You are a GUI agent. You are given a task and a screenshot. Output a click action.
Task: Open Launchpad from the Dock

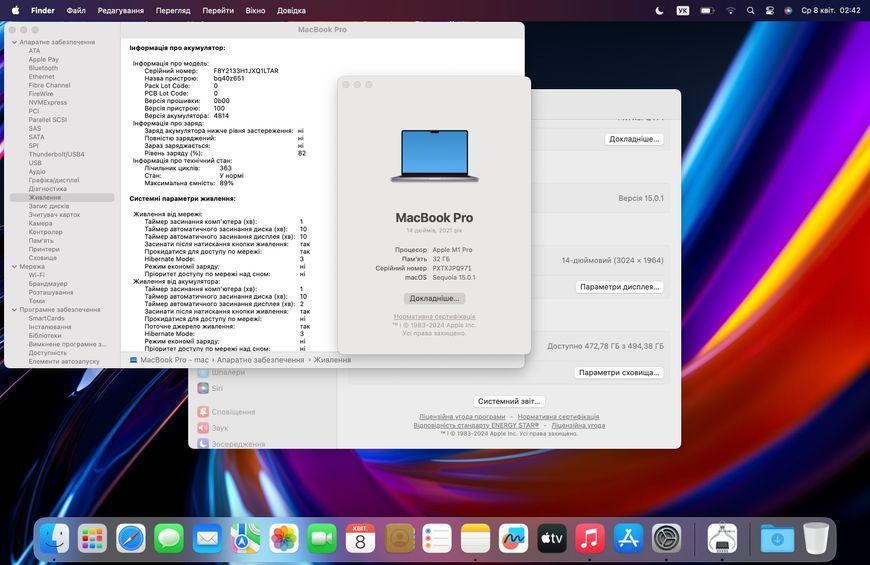tap(92, 538)
